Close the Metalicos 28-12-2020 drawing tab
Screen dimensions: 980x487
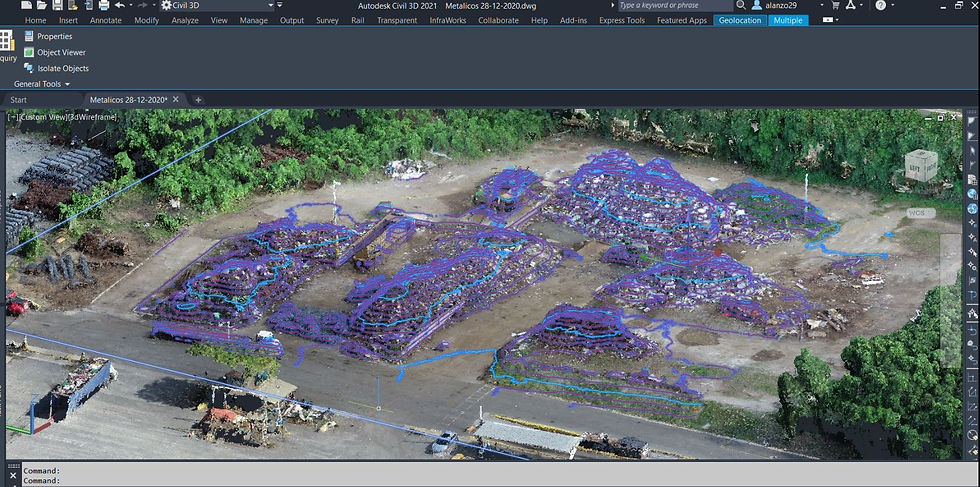[176, 99]
